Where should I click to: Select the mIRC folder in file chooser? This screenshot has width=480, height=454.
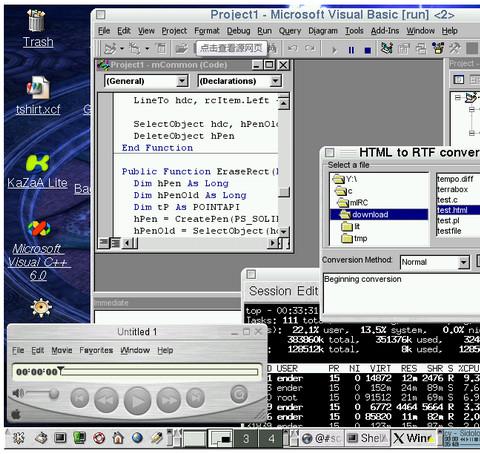(x=353, y=203)
